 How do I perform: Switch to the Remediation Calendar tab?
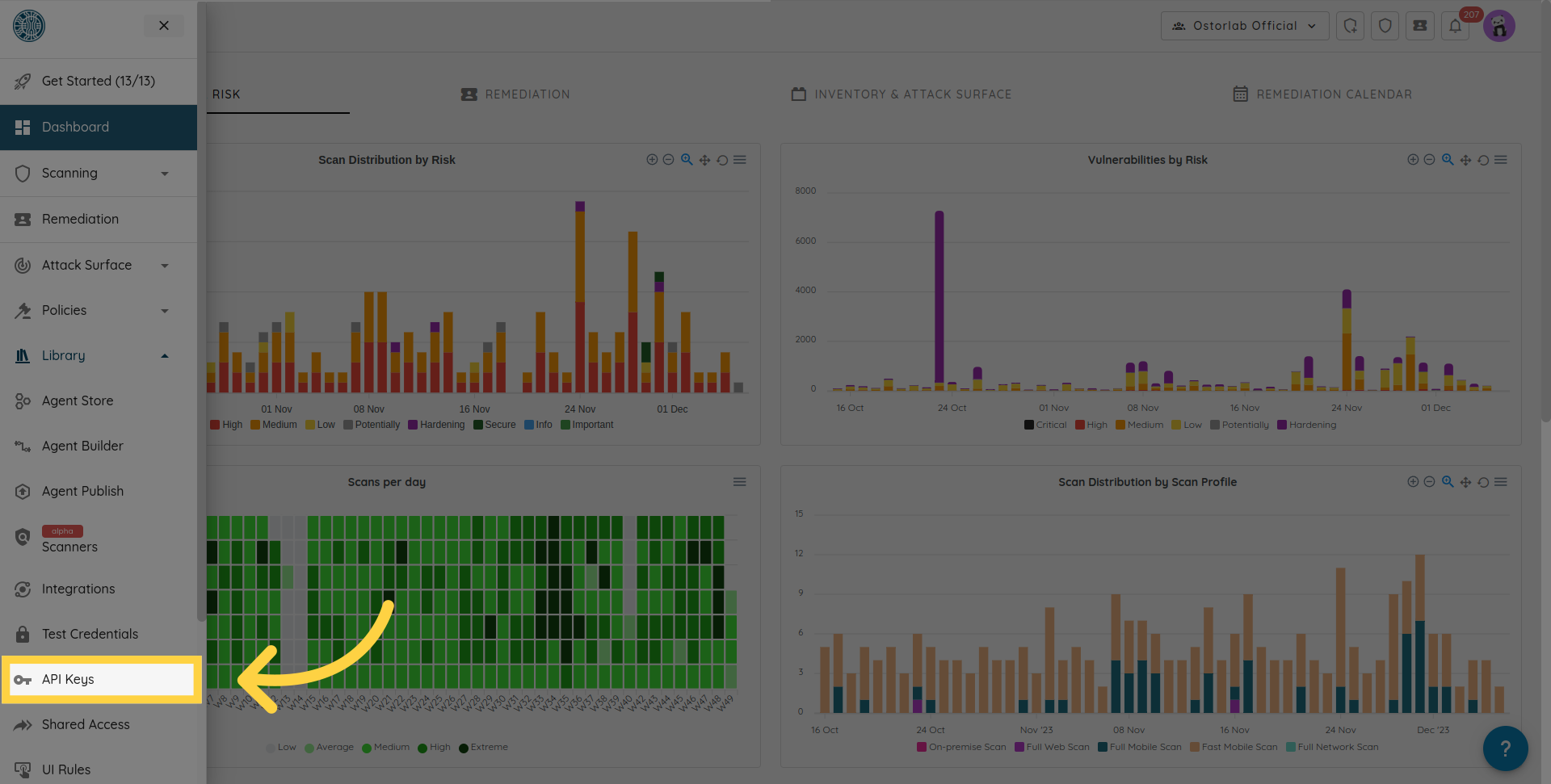[x=1322, y=94]
